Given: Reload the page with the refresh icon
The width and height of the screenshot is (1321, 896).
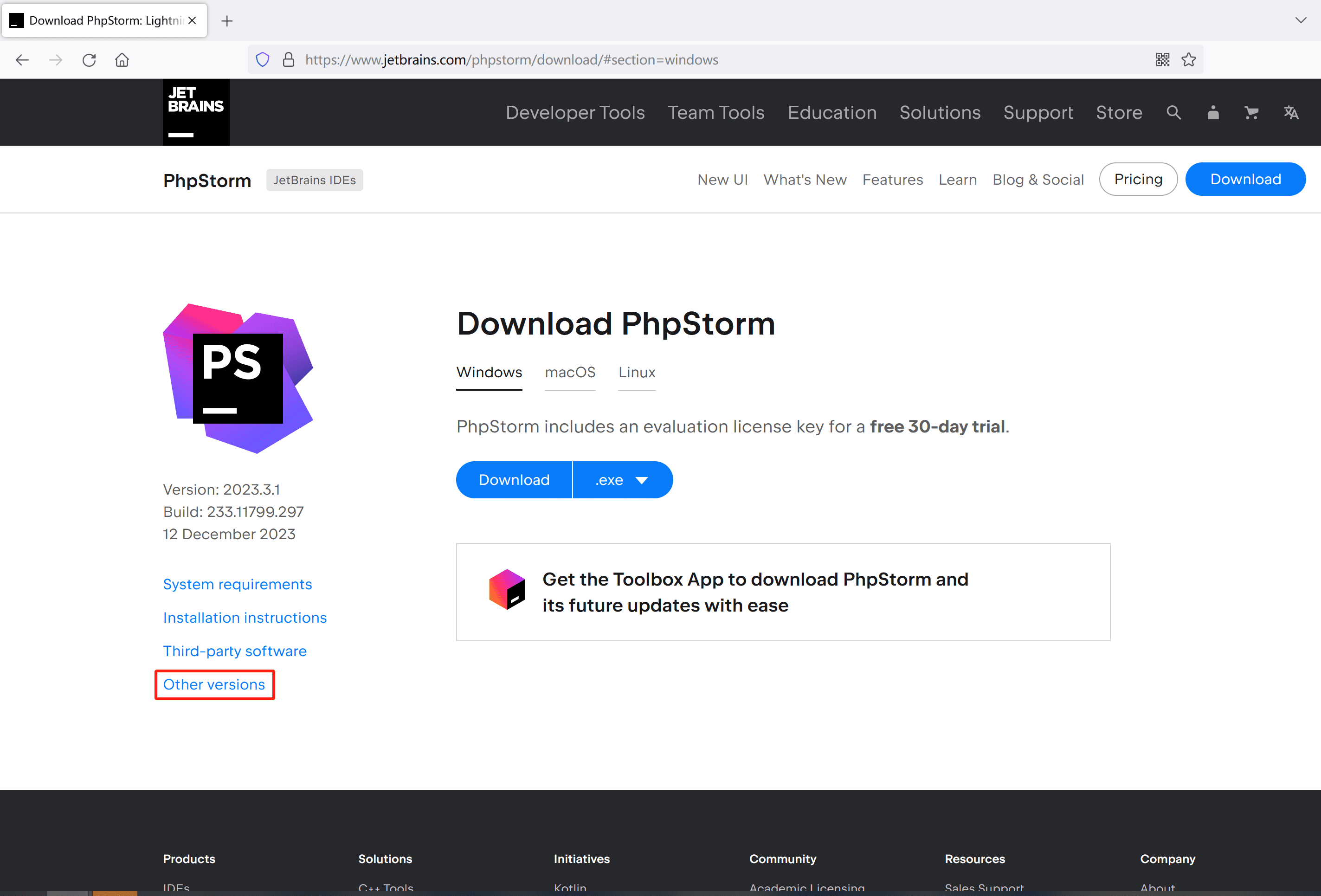Looking at the screenshot, I should tap(89, 60).
